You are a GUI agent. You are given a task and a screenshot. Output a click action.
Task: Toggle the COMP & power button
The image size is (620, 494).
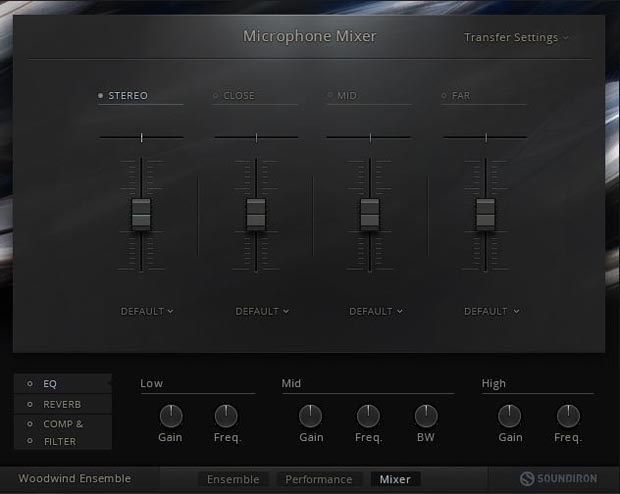30,424
